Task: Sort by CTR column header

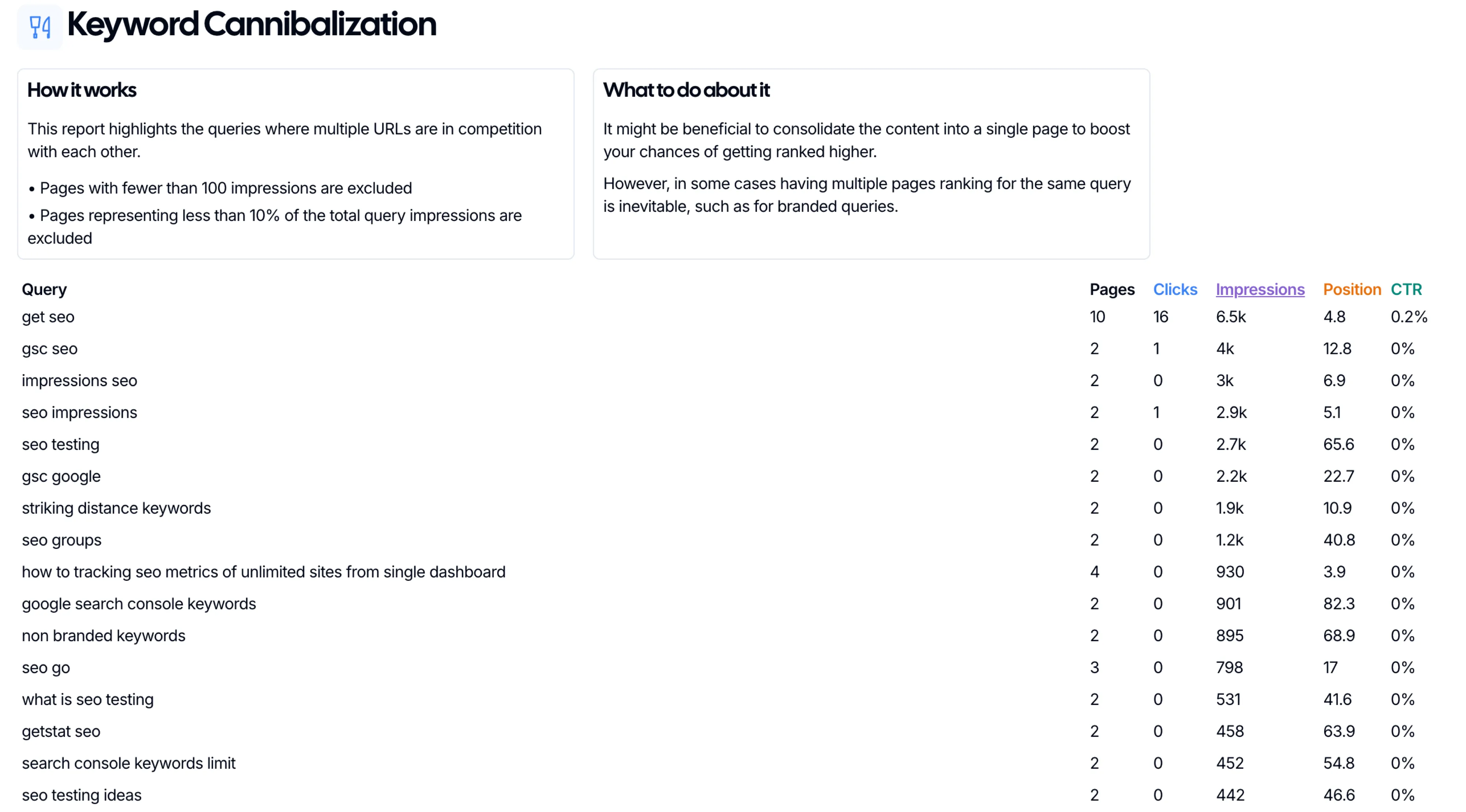Action: [1405, 289]
